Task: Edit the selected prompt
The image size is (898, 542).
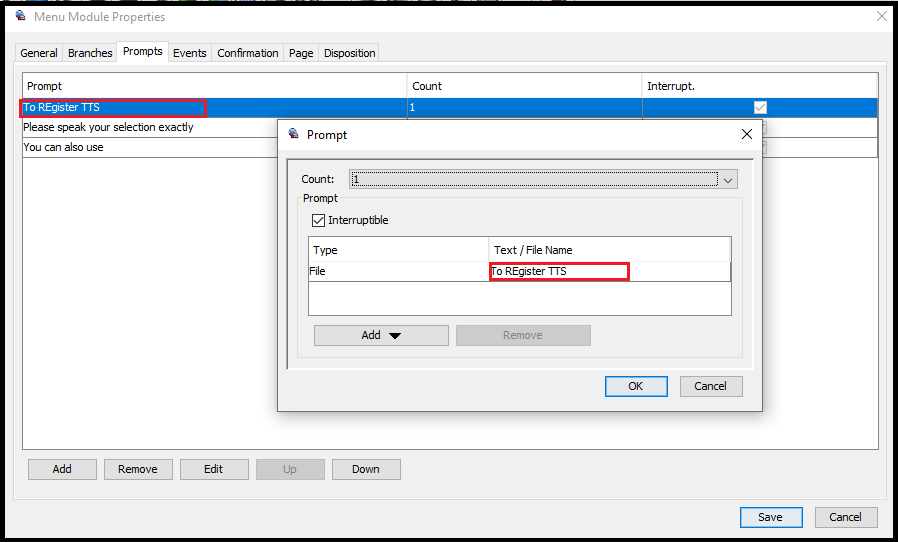Action: coord(214,469)
